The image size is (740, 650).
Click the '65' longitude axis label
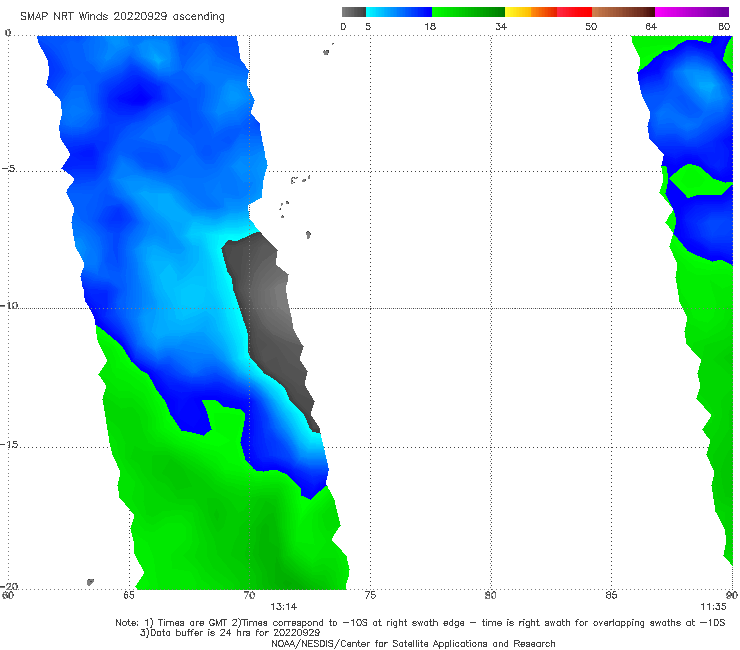tap(128, 595)
